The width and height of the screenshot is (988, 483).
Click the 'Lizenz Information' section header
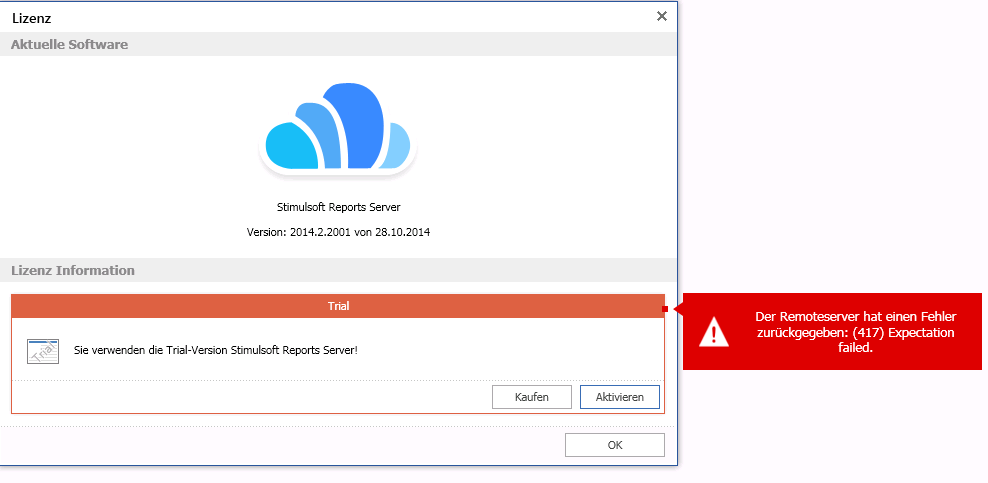coord(337,270)
